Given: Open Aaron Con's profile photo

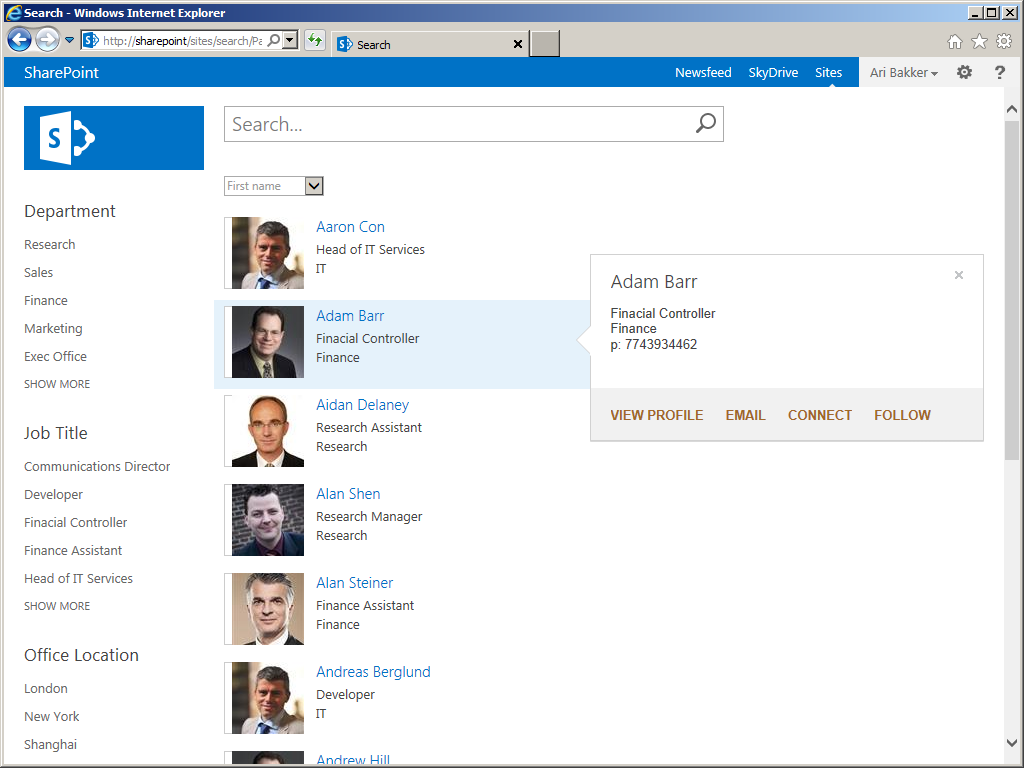Looking at the screenshot, I should [268, 253].
